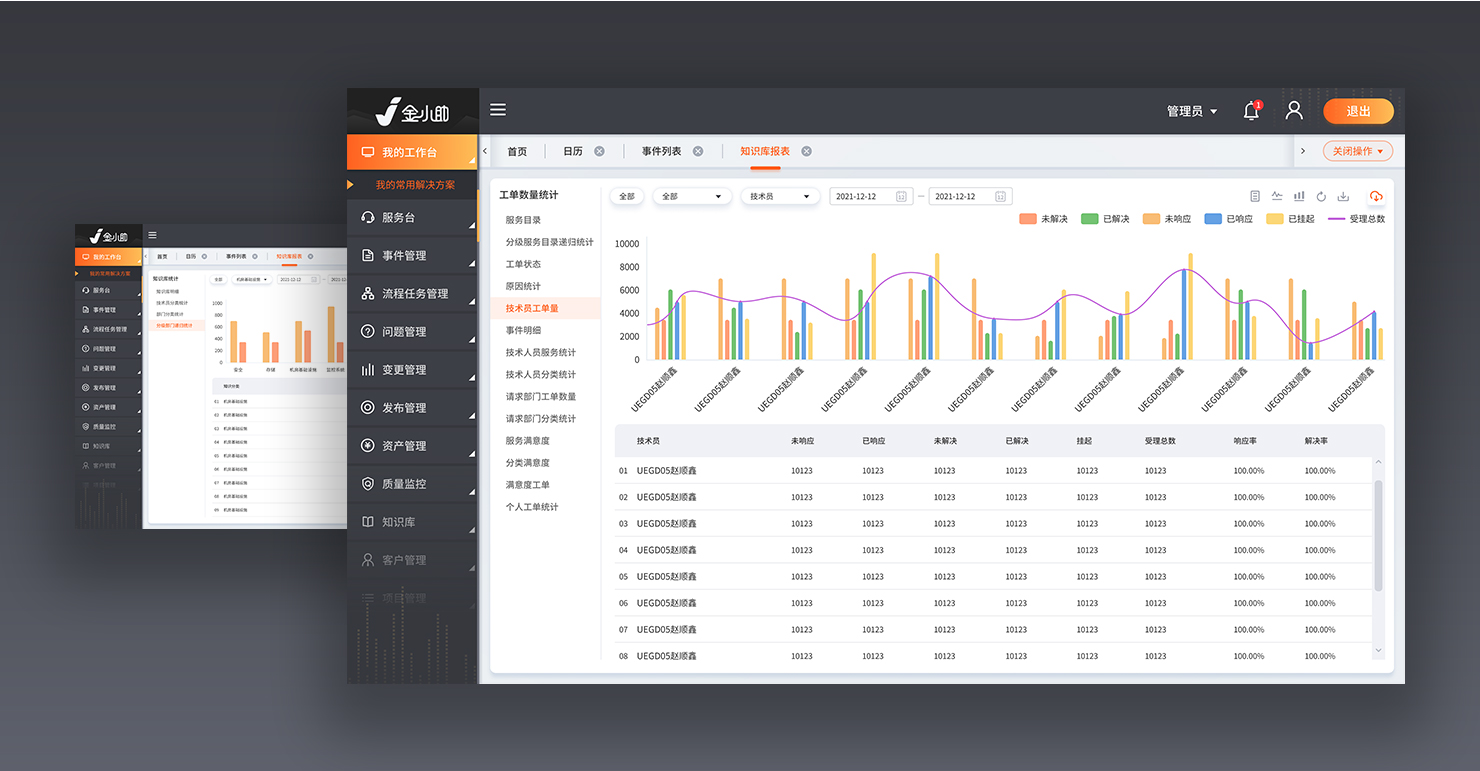1480x771 pixels.
Task: Switch to bar chart view icon
Action: (1299, 196)
